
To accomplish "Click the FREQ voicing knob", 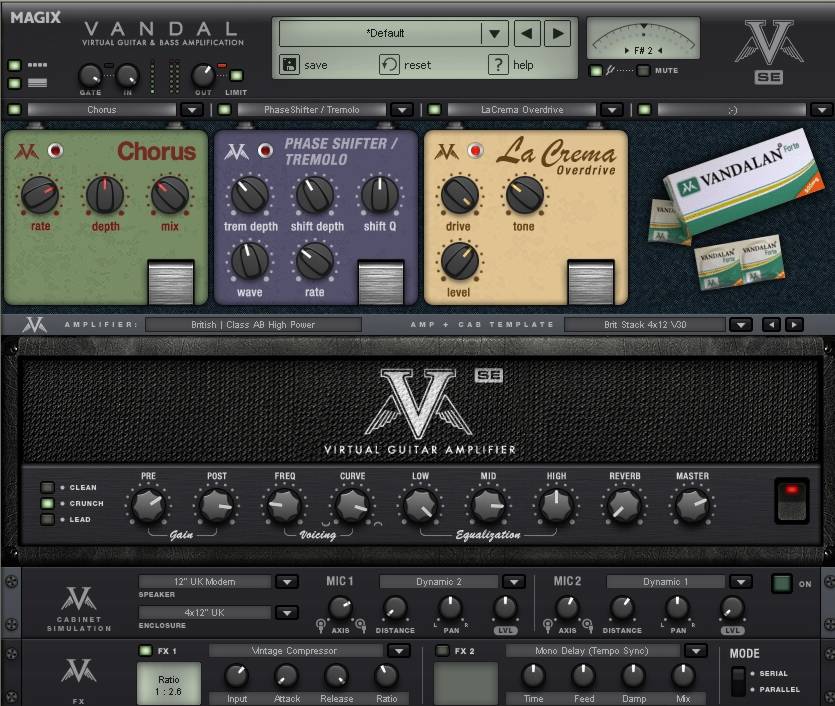I will pos(284,506).
